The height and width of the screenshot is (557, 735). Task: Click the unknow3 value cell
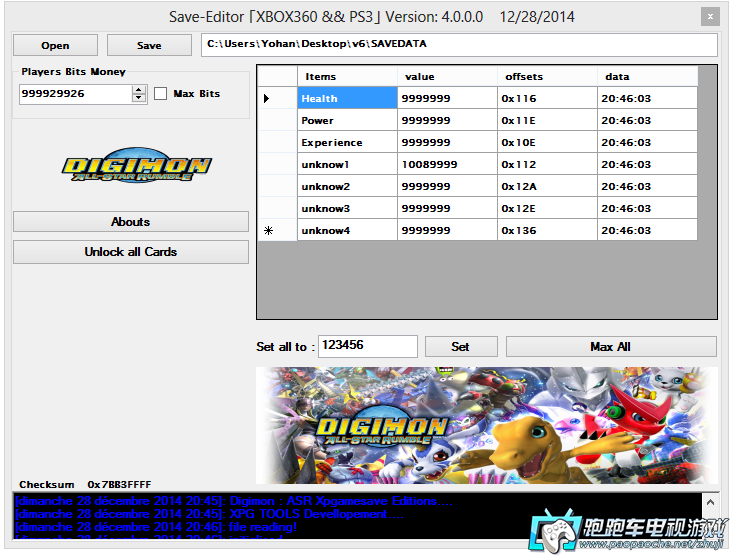pyautogui.click(x=447, y=209)
